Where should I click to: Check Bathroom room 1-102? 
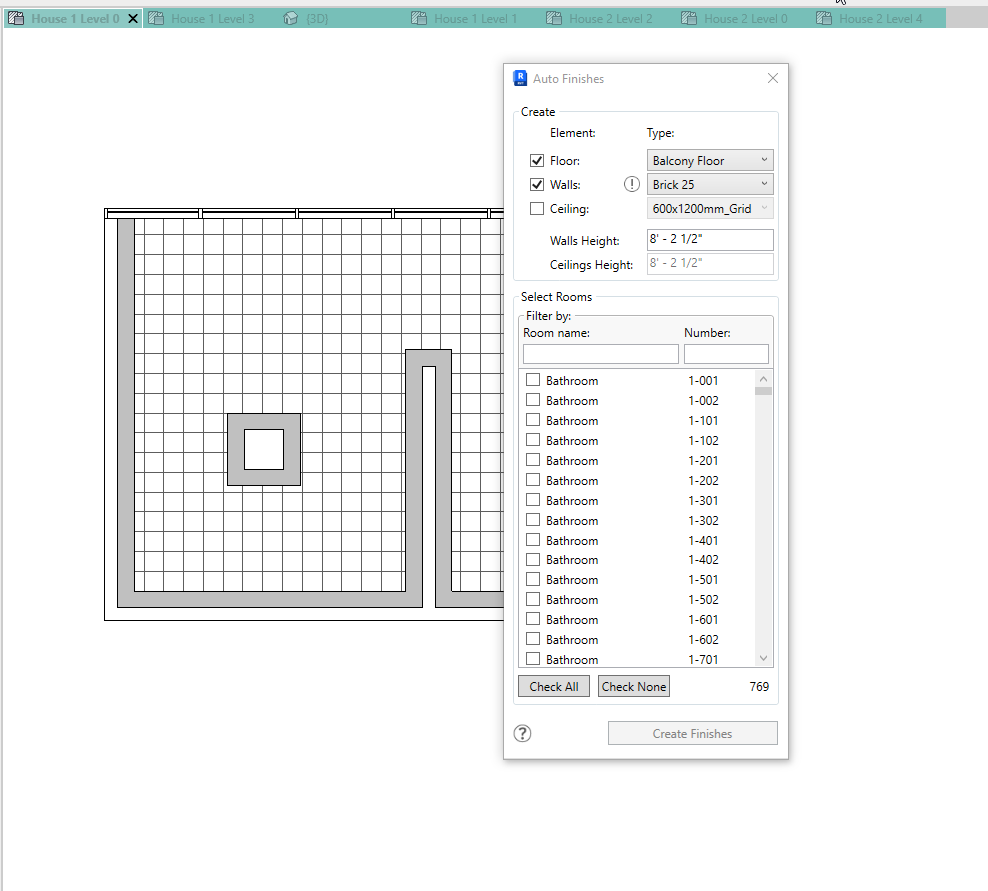(533, 440)
